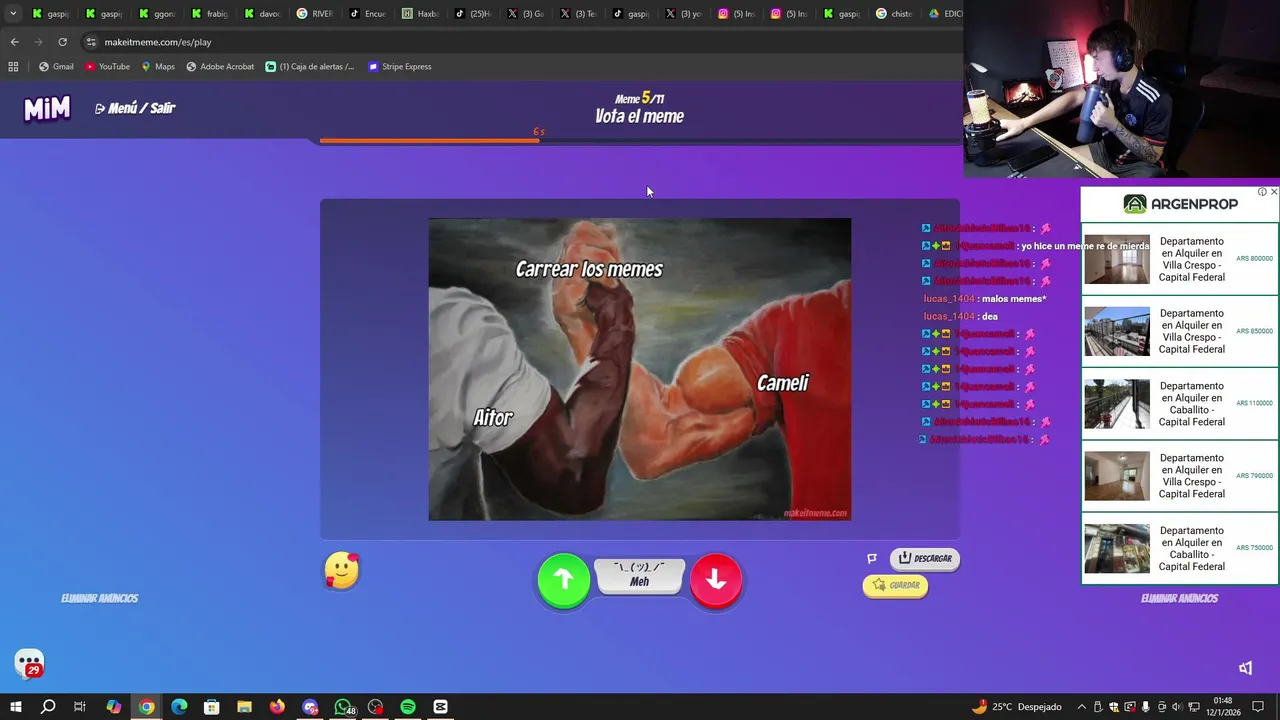The width and height of the screenshot is (1280, 720).
Task: Open Firefox from taskbar
Action: coord(277,707)
